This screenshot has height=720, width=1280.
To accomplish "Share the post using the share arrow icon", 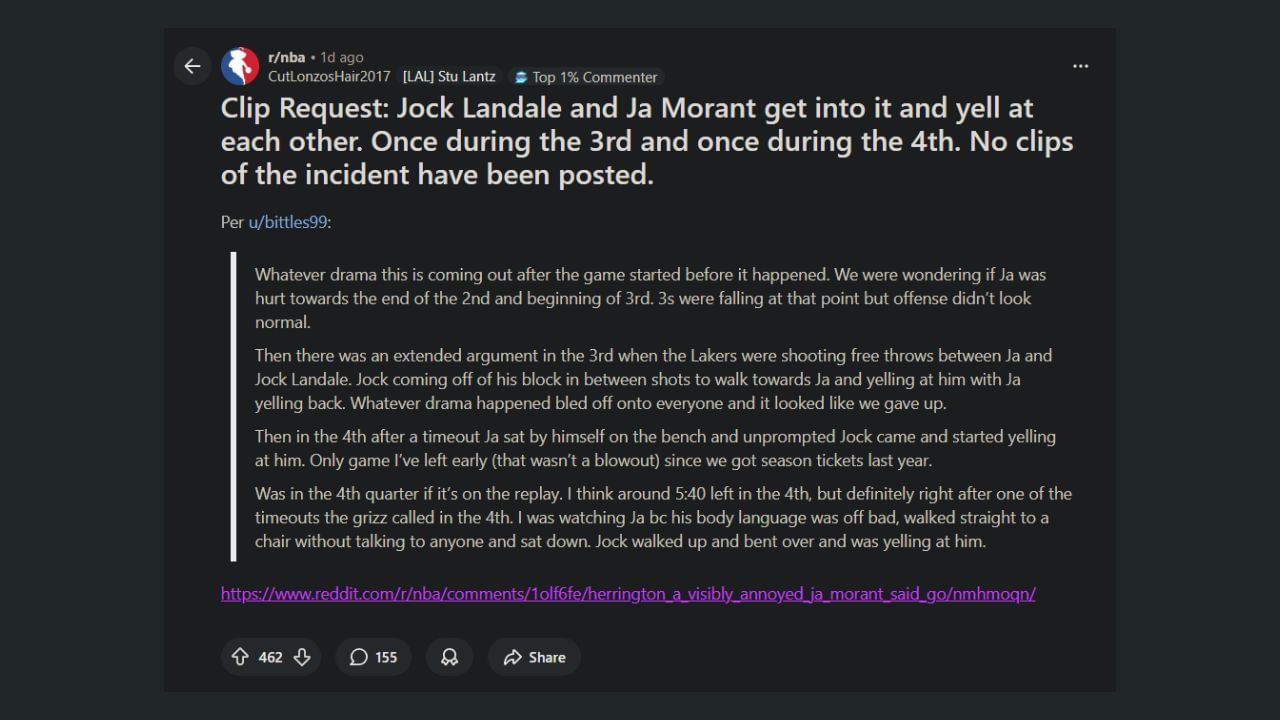I will pyautogui.click(x=512, y=657).
